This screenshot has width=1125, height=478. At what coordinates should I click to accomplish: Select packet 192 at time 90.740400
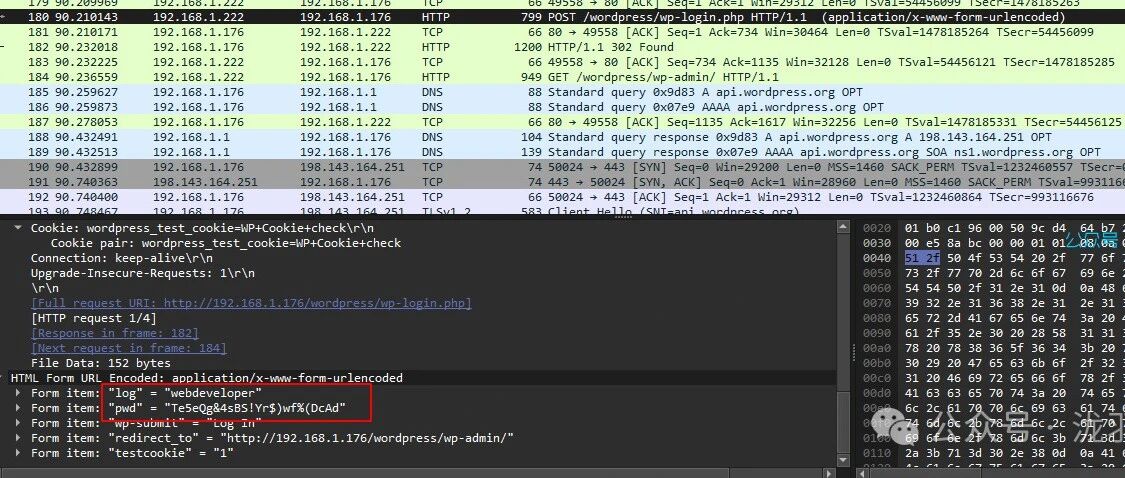coord(562,197)
